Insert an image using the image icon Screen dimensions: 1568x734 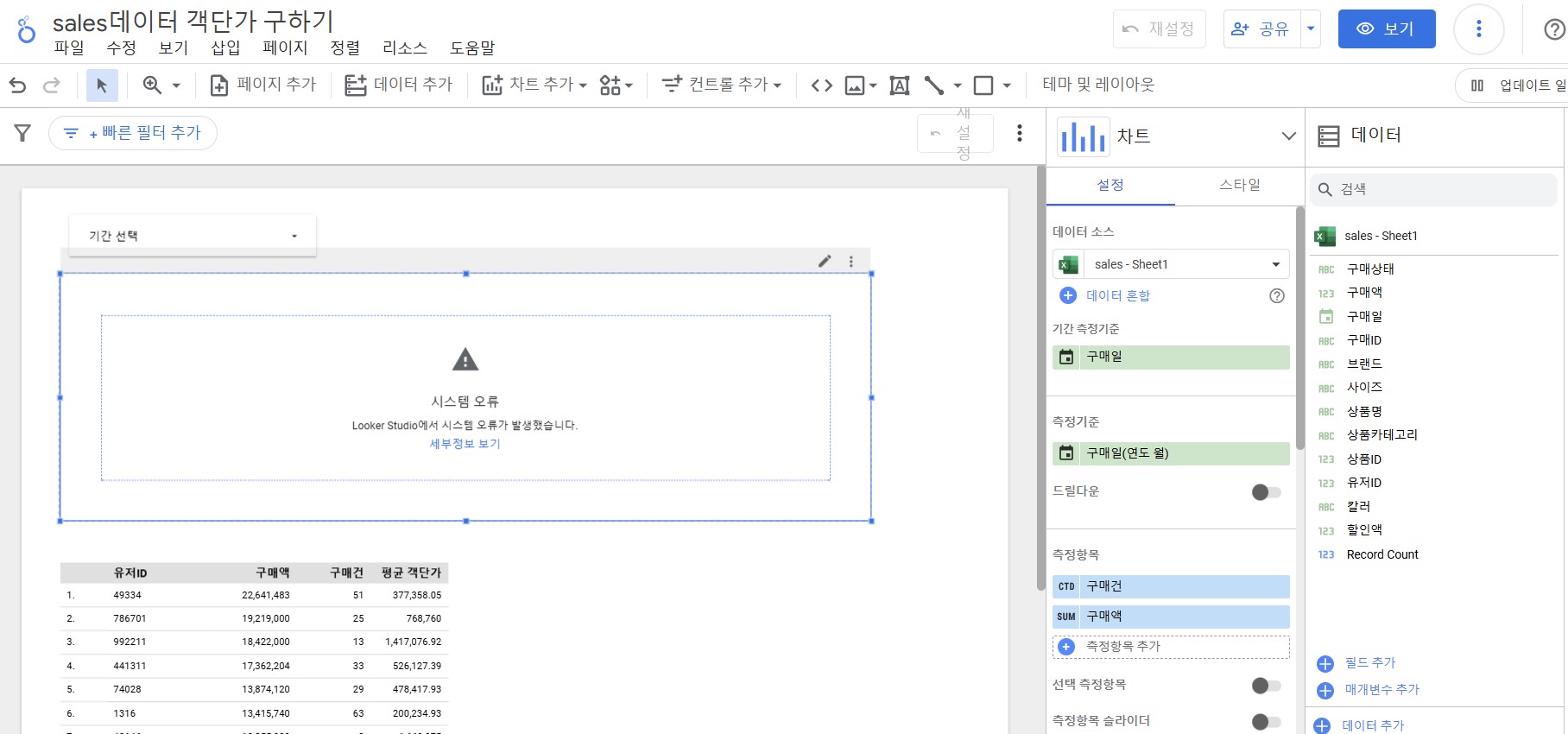click(855, 85)
